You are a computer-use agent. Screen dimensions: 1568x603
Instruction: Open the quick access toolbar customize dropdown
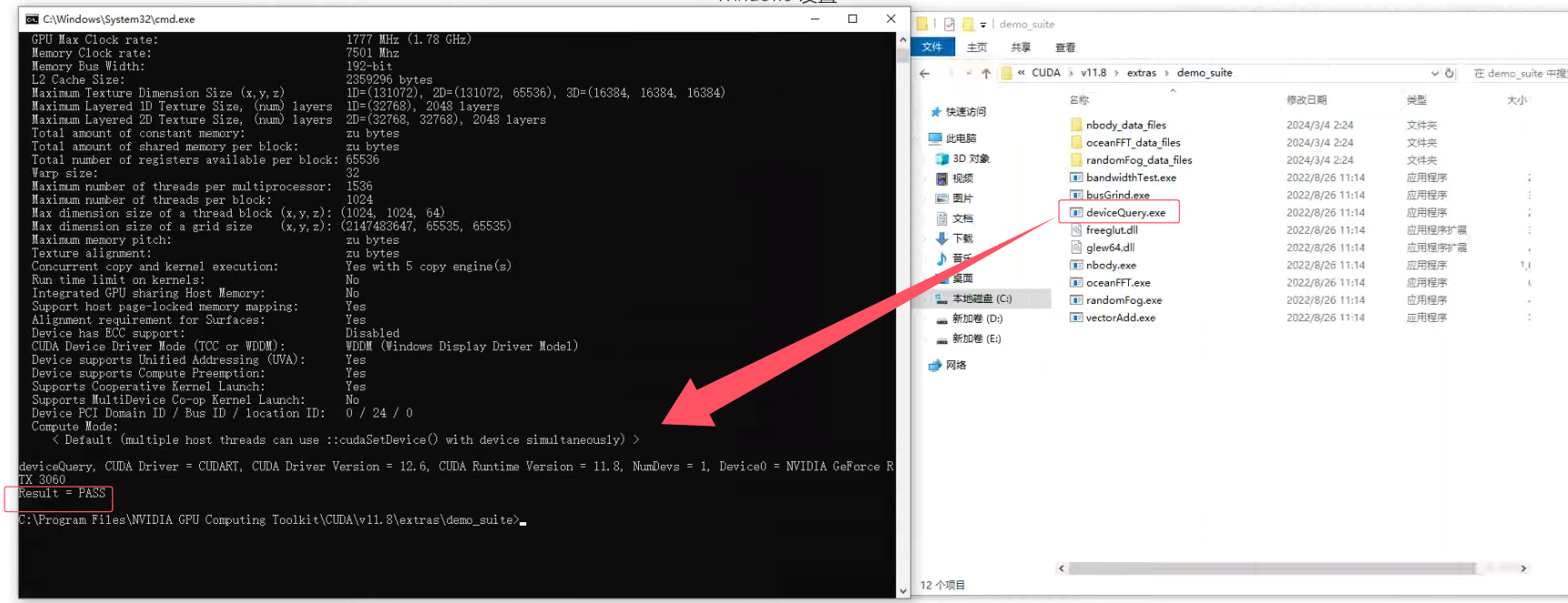pos(983,25)
